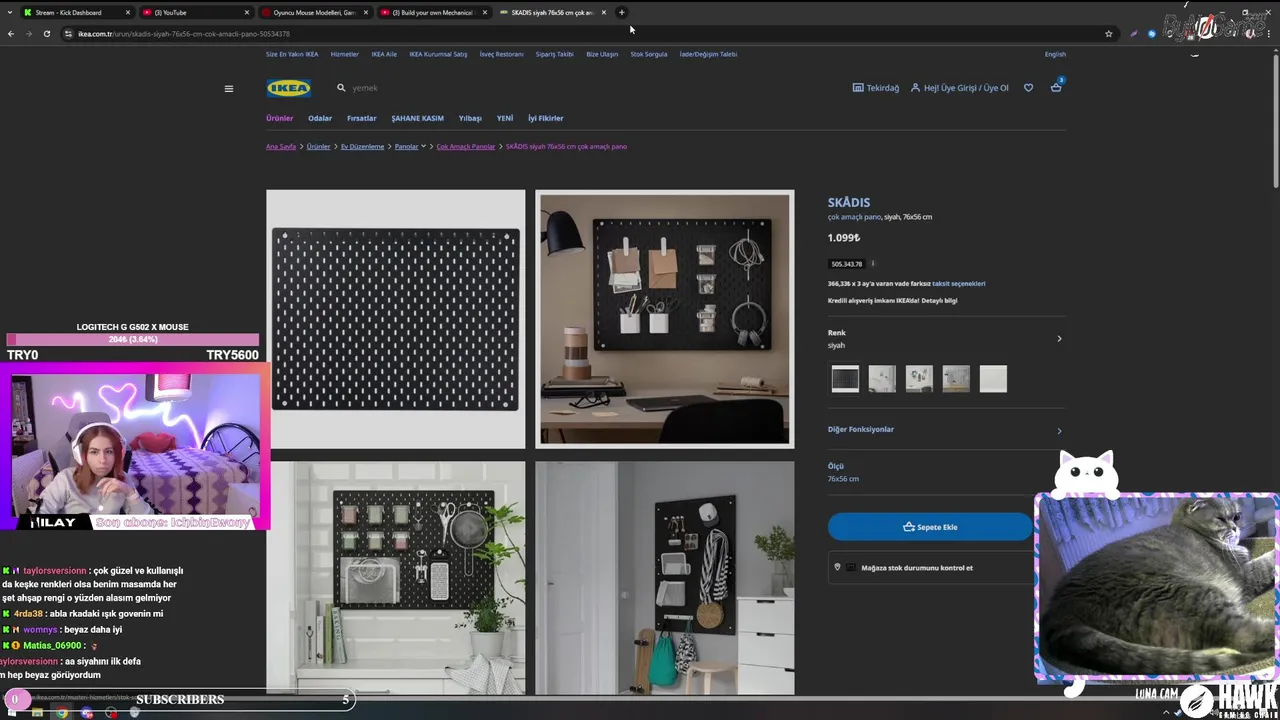The image size is (1280, 720).
Task: Click Hizmetler top link
Action: pos(345,54)
